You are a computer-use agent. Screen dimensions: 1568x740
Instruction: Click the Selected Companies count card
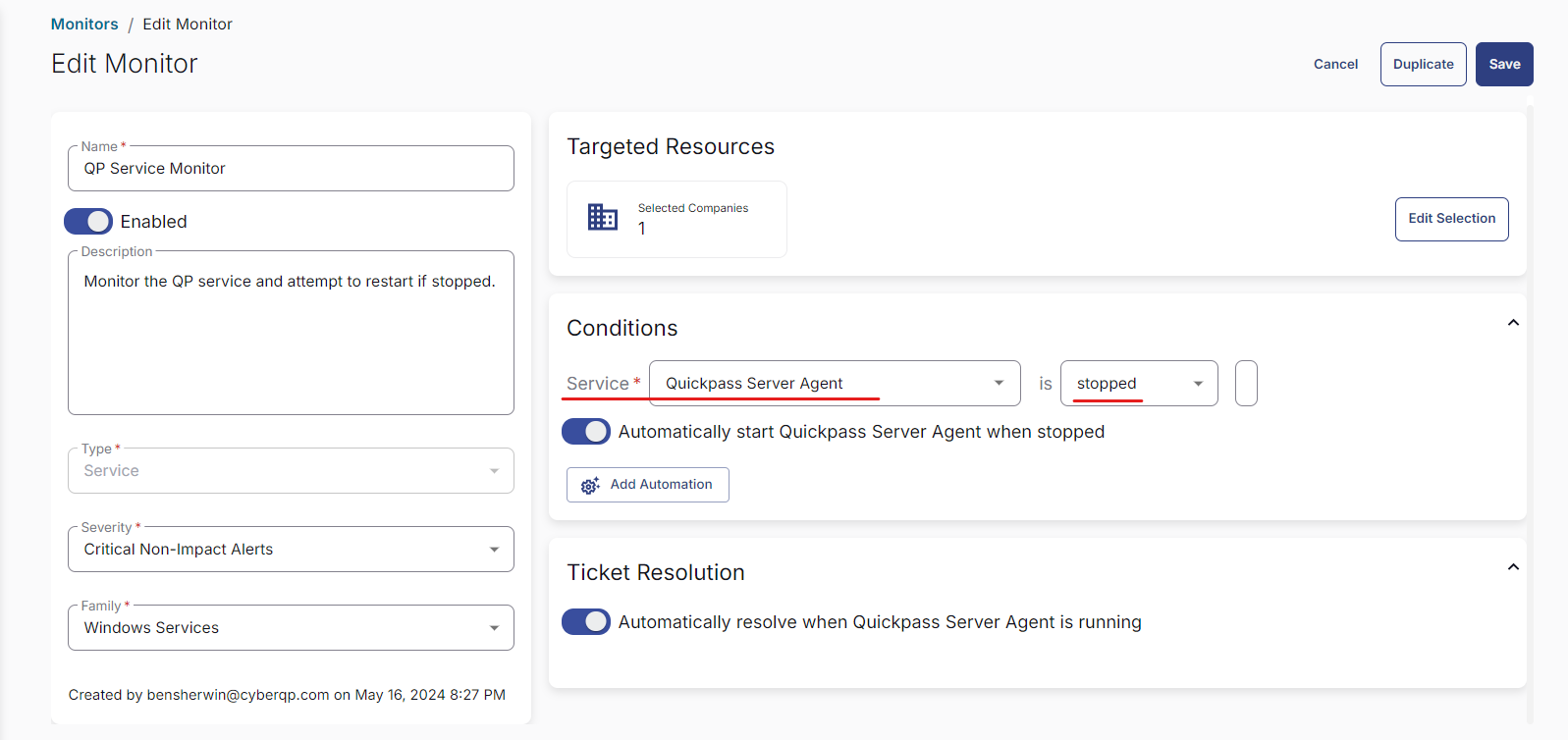tap(676, 219)
